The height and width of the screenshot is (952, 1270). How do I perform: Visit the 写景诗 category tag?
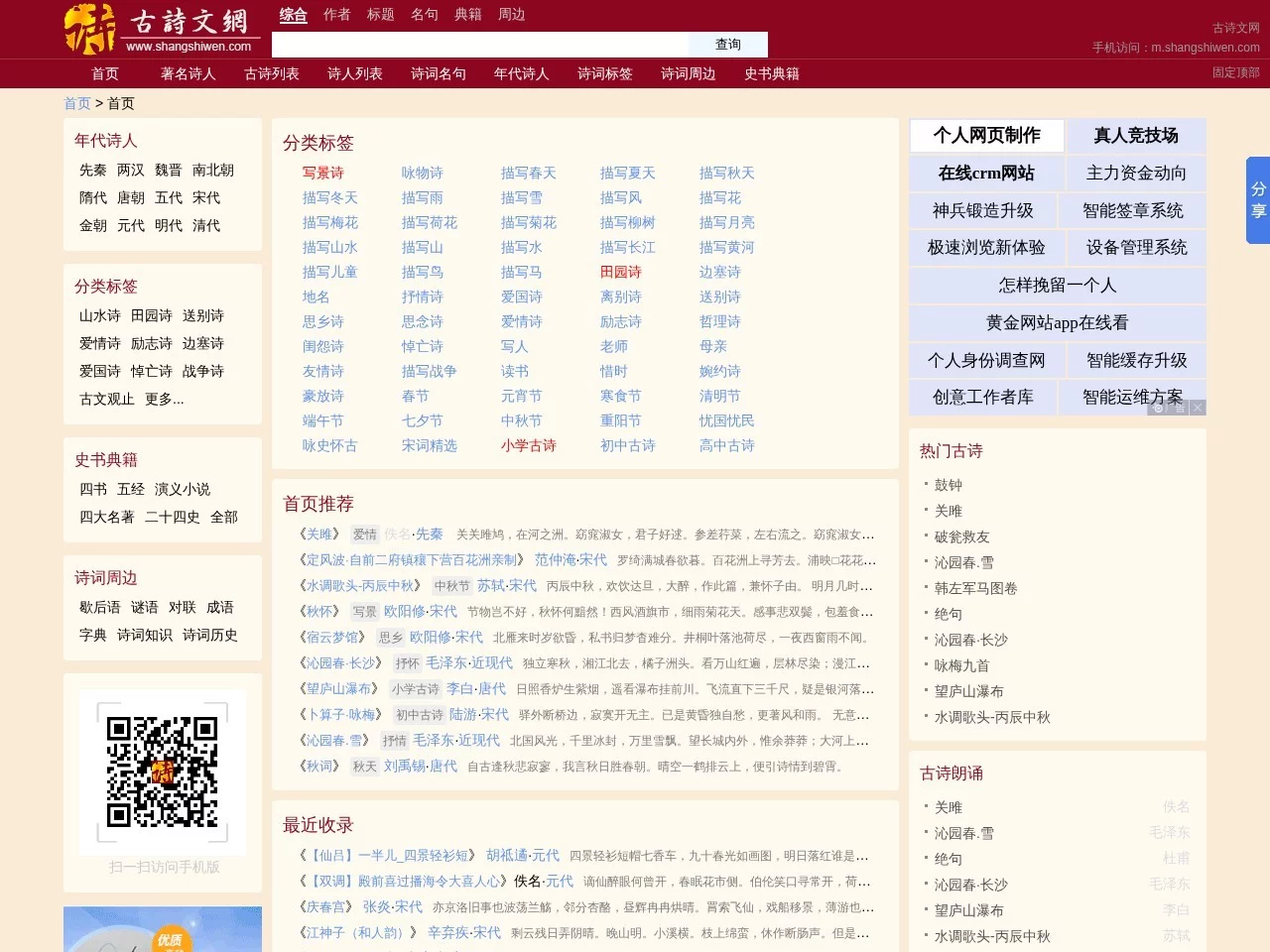pyautogui.click(x=323, y=173)
